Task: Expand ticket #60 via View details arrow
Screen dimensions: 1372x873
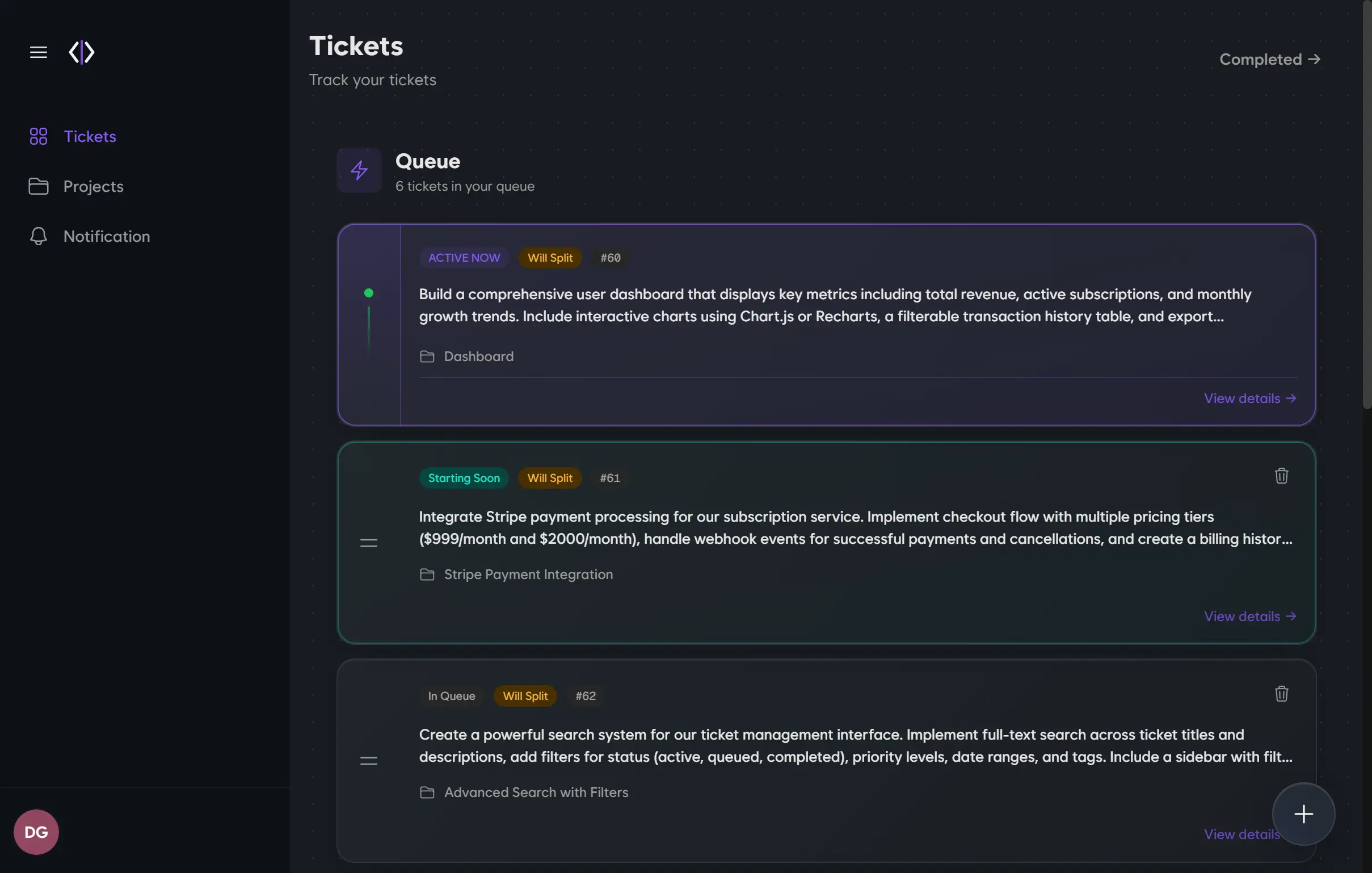Action: pos(1249,398)
